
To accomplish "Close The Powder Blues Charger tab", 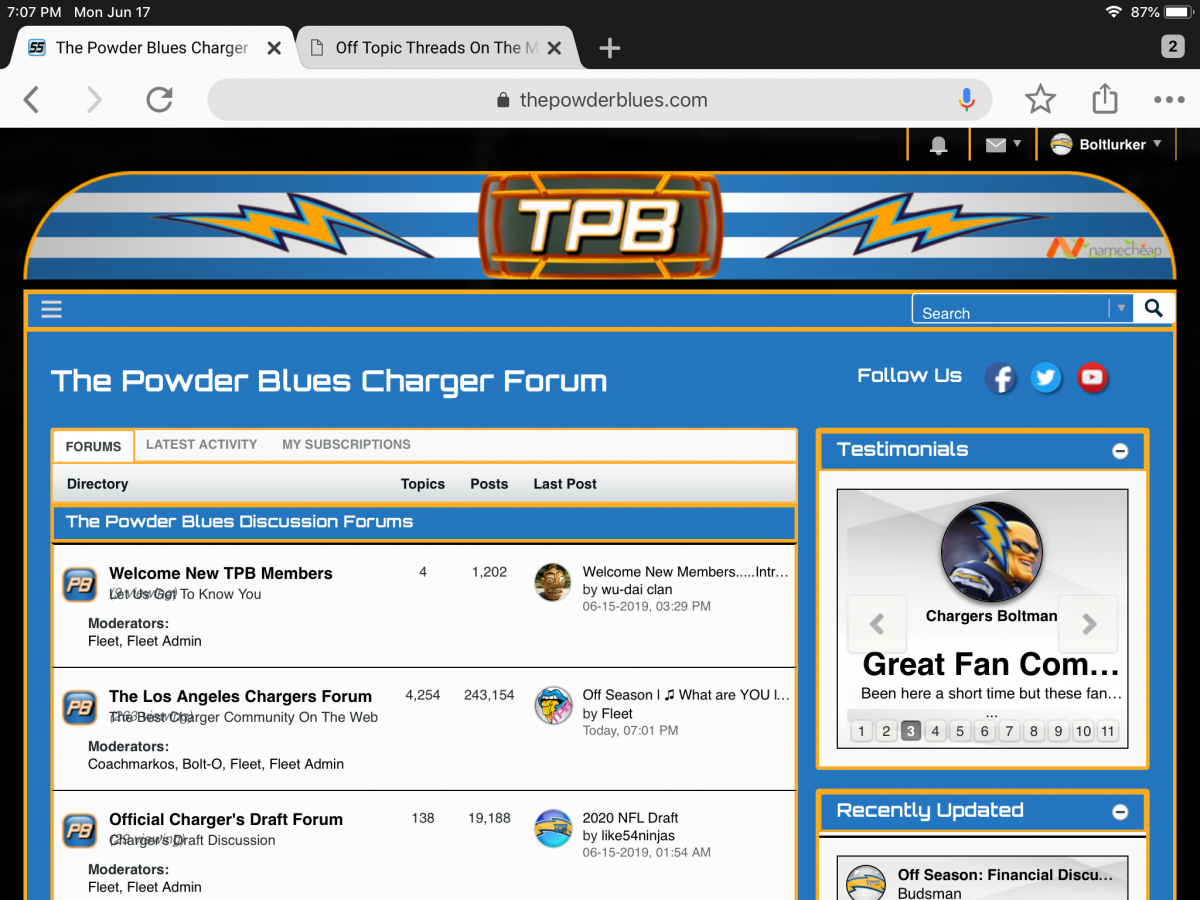I will (x=275, y=48).
